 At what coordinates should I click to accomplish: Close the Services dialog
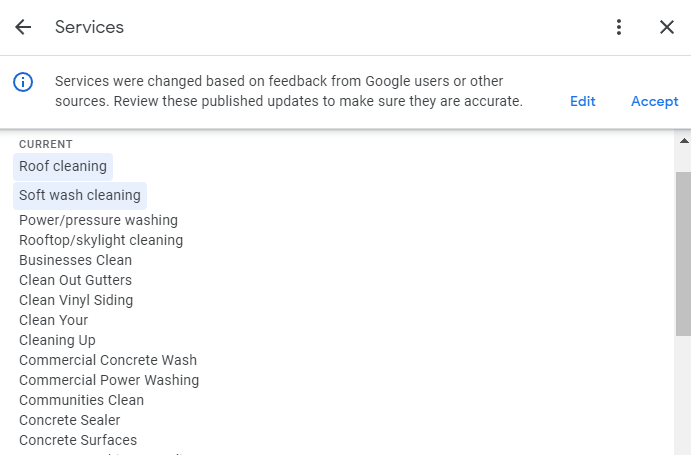[667, 27]
